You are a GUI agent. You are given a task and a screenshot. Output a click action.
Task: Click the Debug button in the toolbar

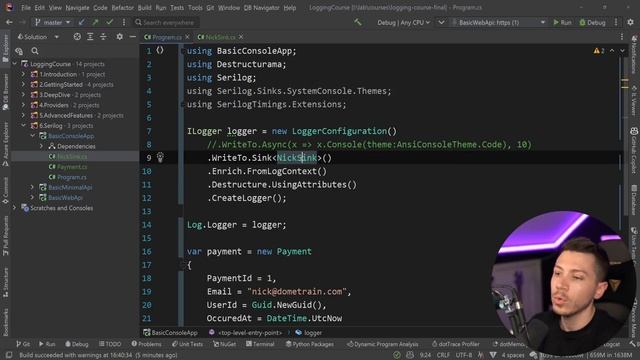(x=592, y=22)
